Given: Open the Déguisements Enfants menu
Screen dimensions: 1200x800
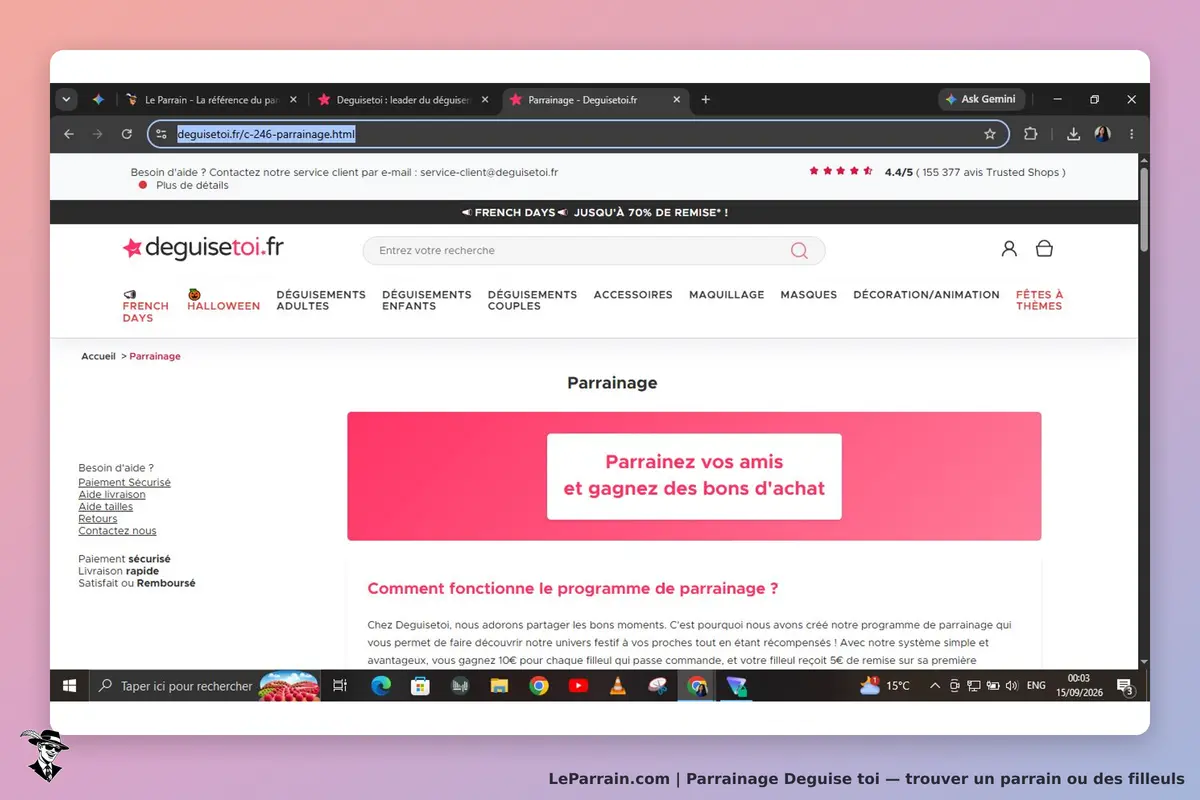Looking at the screenshot, I should [427, 300].
